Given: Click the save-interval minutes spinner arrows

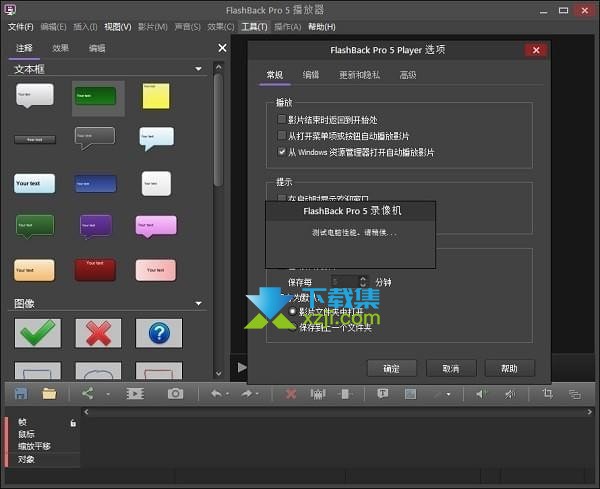Looking at the screenshot, I should tap(363, 282).
